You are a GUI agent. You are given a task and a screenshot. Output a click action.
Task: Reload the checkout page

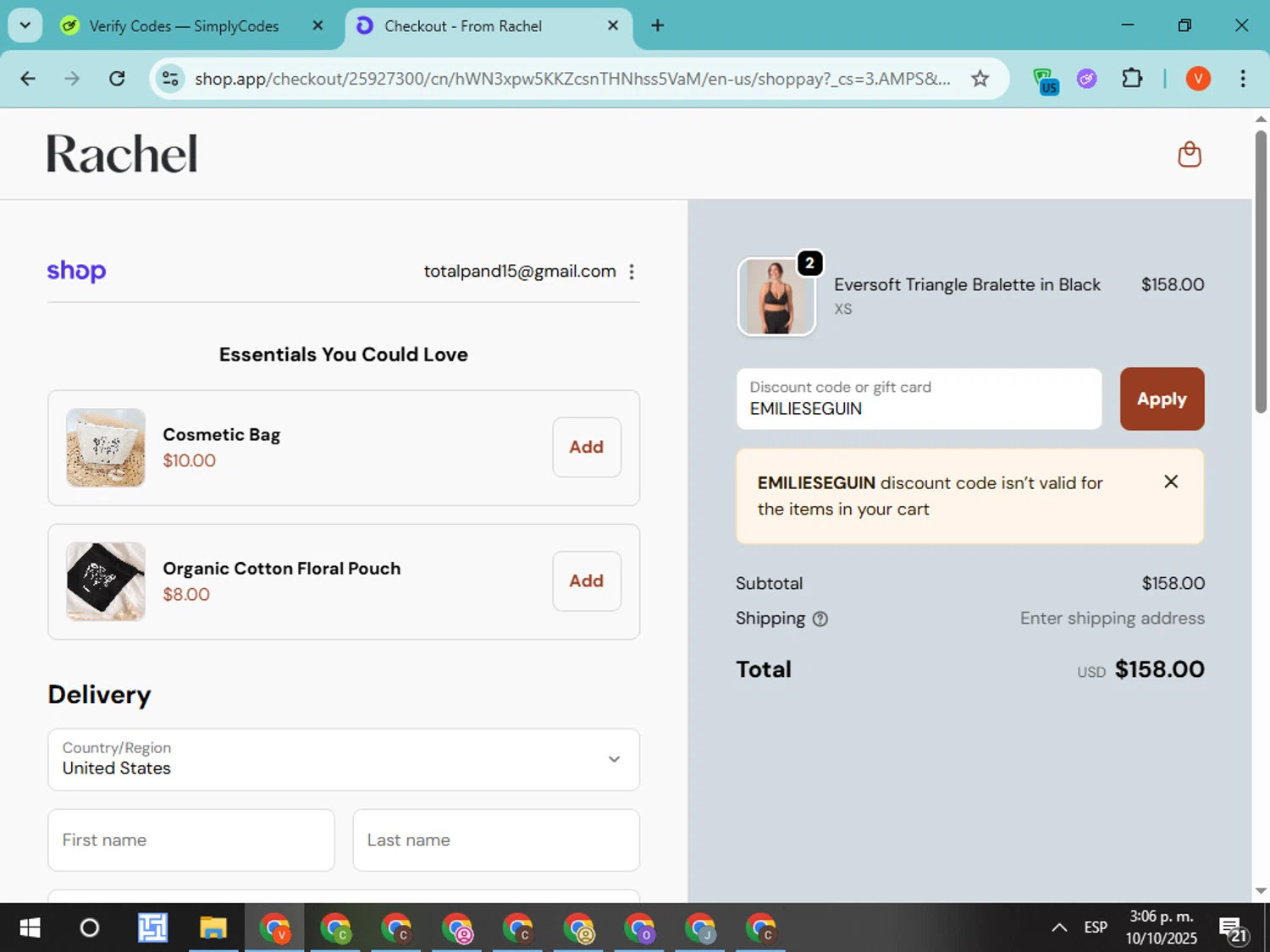(117, 79)
